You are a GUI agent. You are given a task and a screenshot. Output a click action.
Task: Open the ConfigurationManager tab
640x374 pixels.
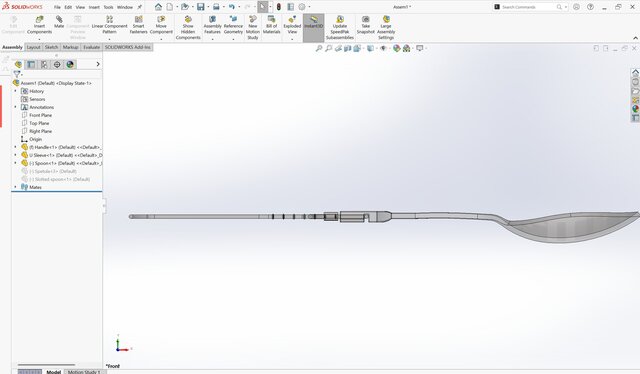click(44, 65)
